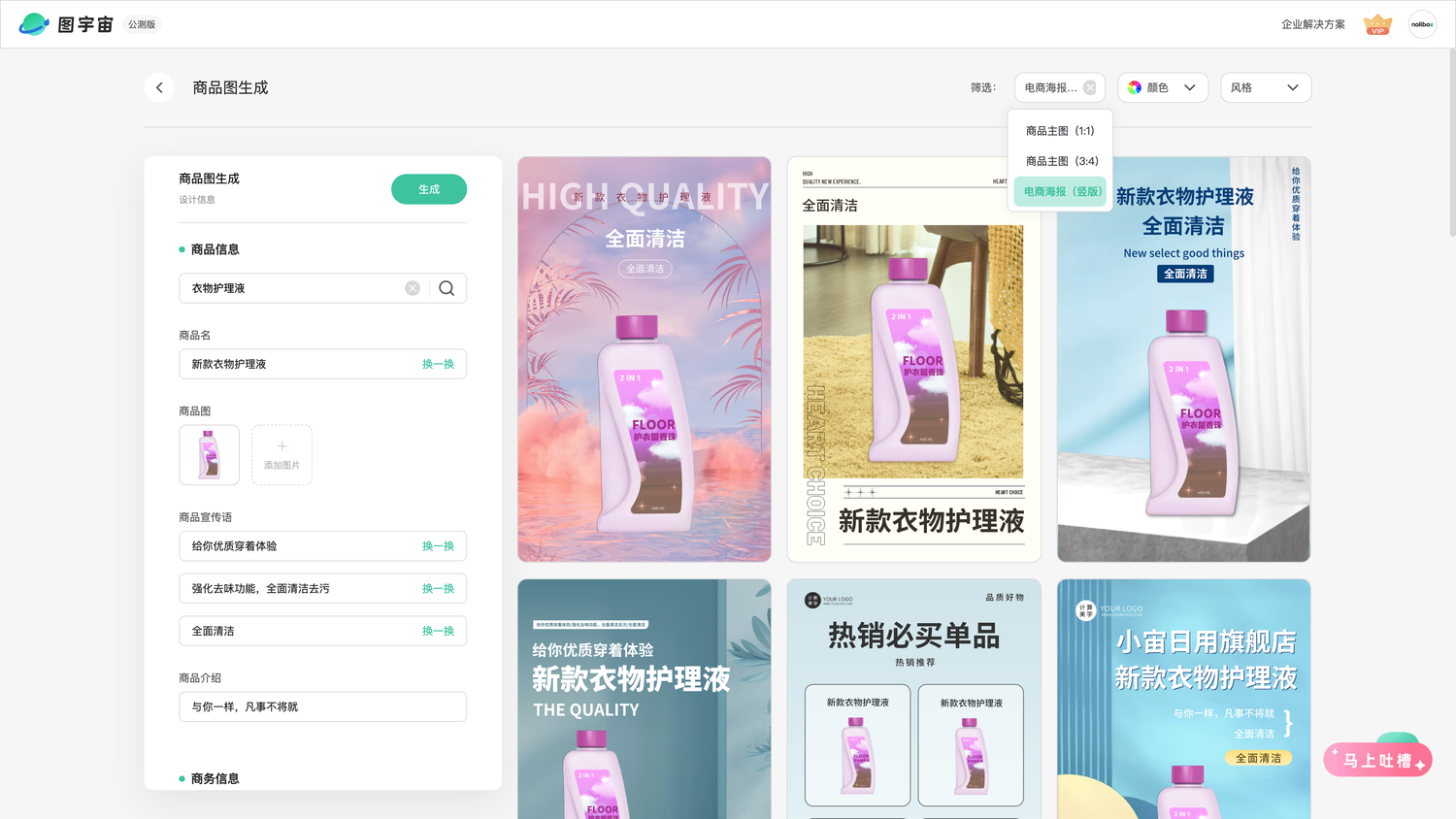Open the VIP crown icon

(1377, 24)
